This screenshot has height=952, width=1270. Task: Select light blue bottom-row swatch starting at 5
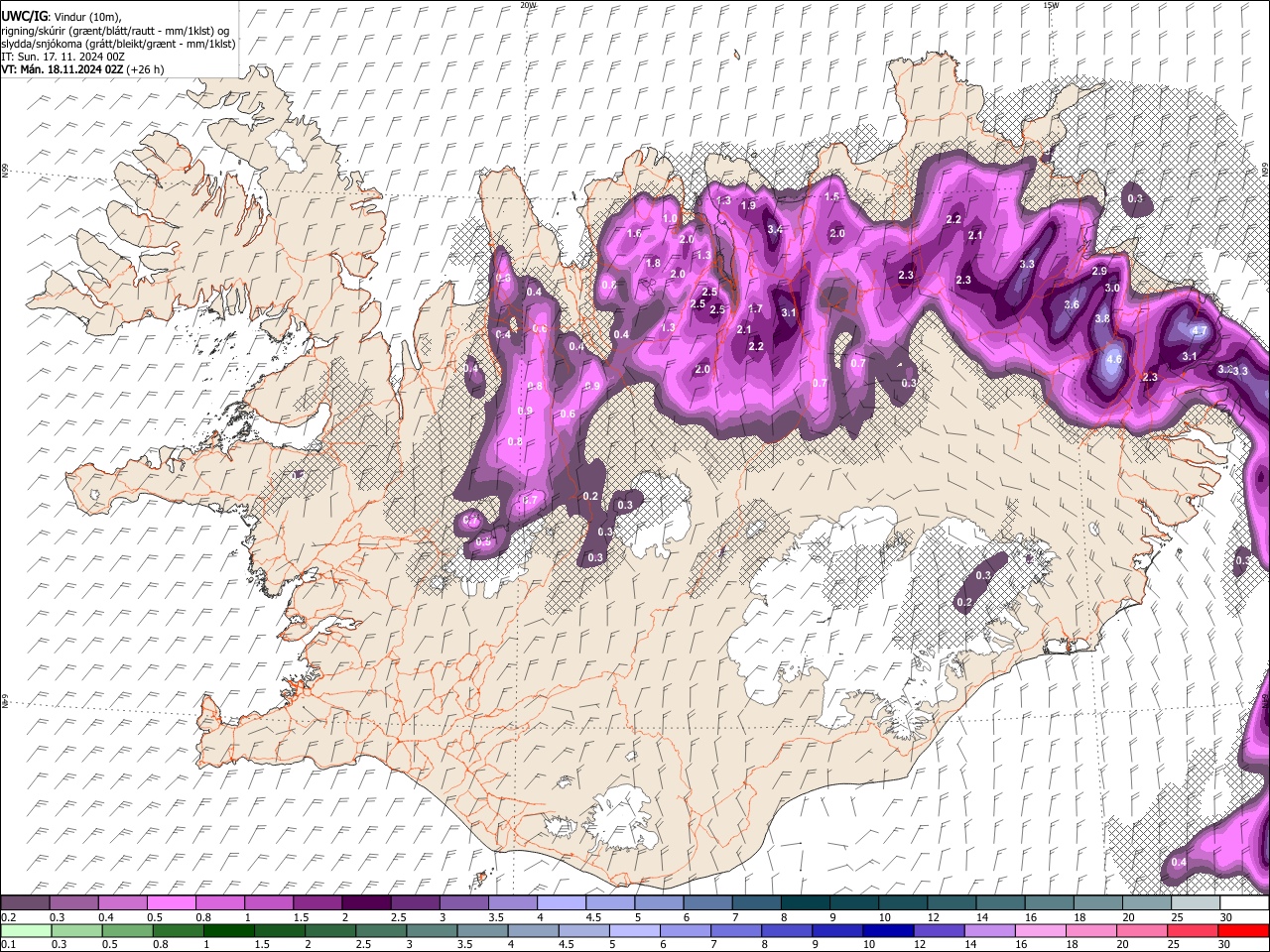635,931
